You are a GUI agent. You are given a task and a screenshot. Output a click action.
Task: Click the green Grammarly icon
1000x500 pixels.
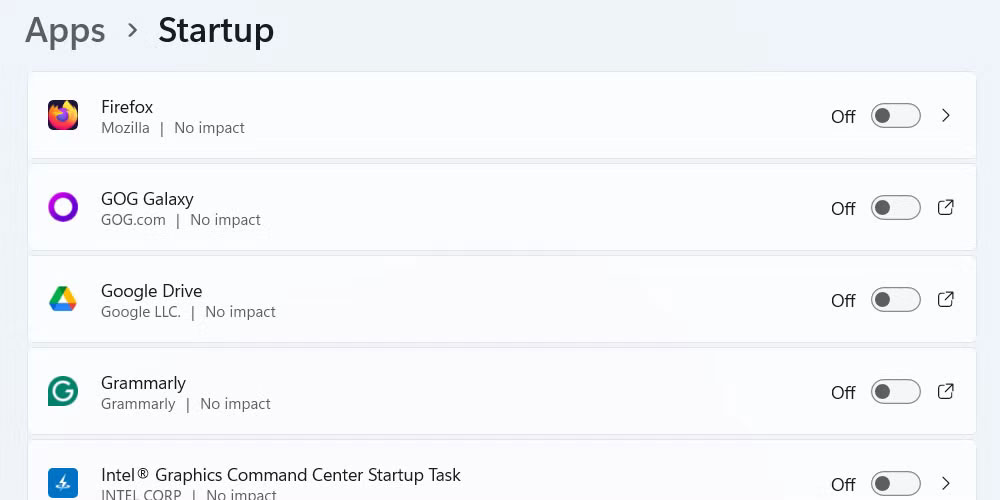[63, 391]
